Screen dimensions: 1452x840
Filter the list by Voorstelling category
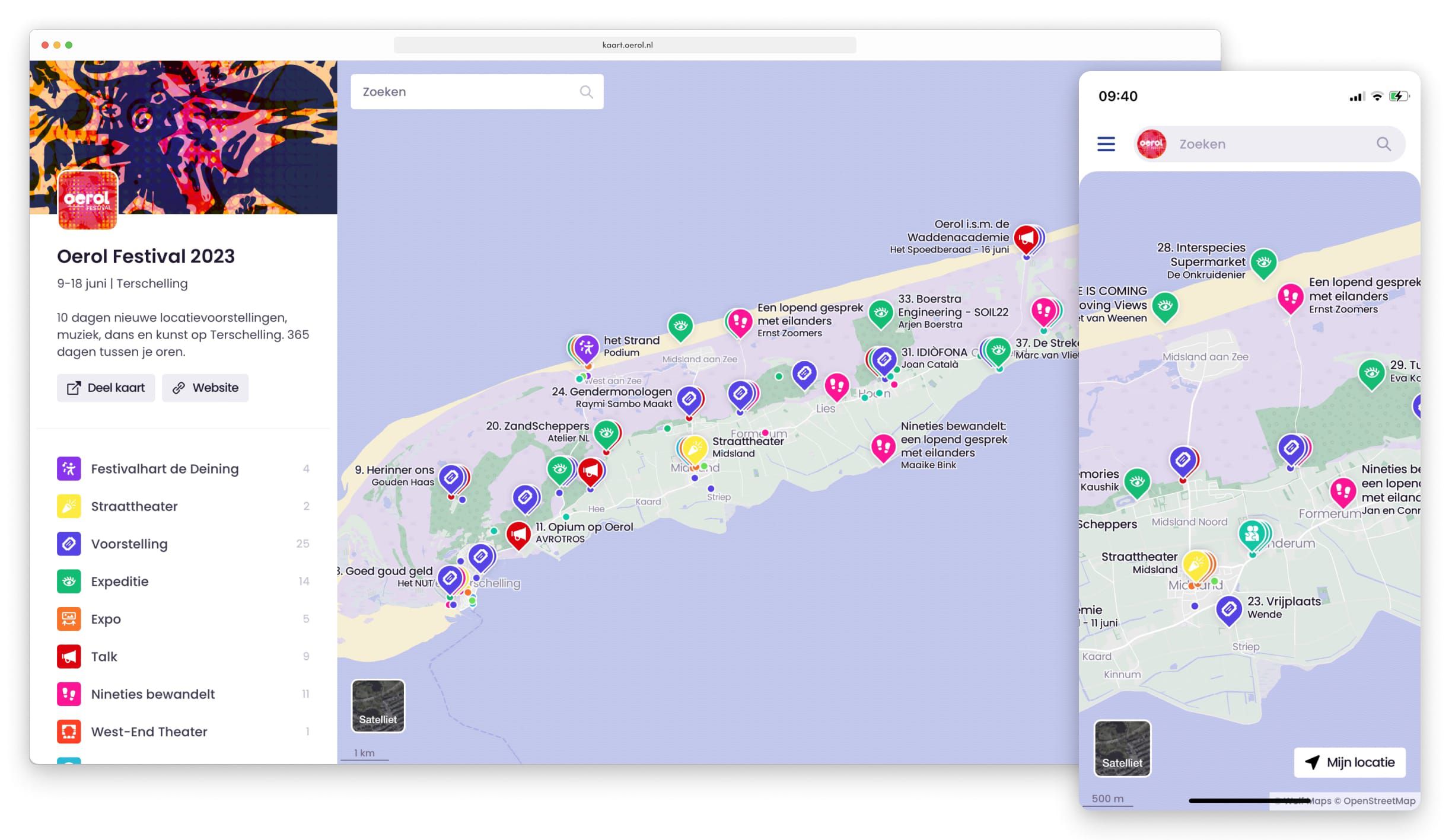pyautogui.click(x=129, y=544)
